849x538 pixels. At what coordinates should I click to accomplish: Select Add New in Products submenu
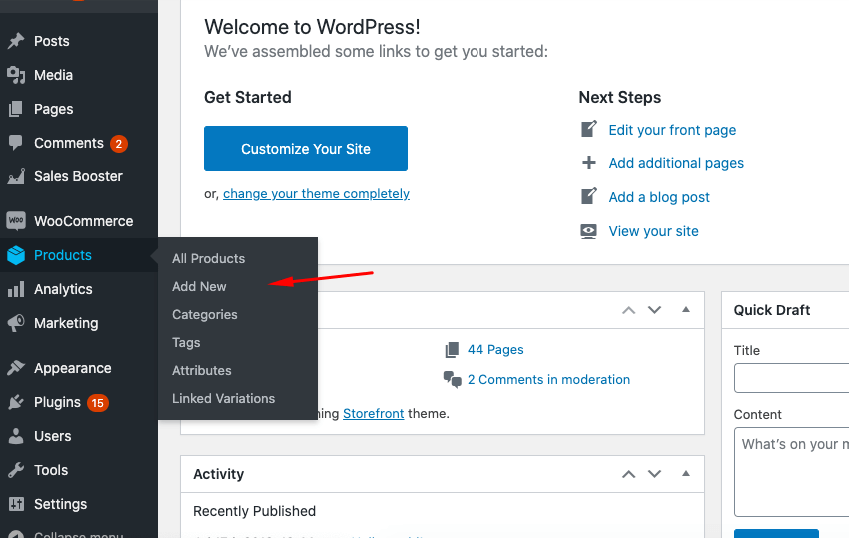click(199, 286)
